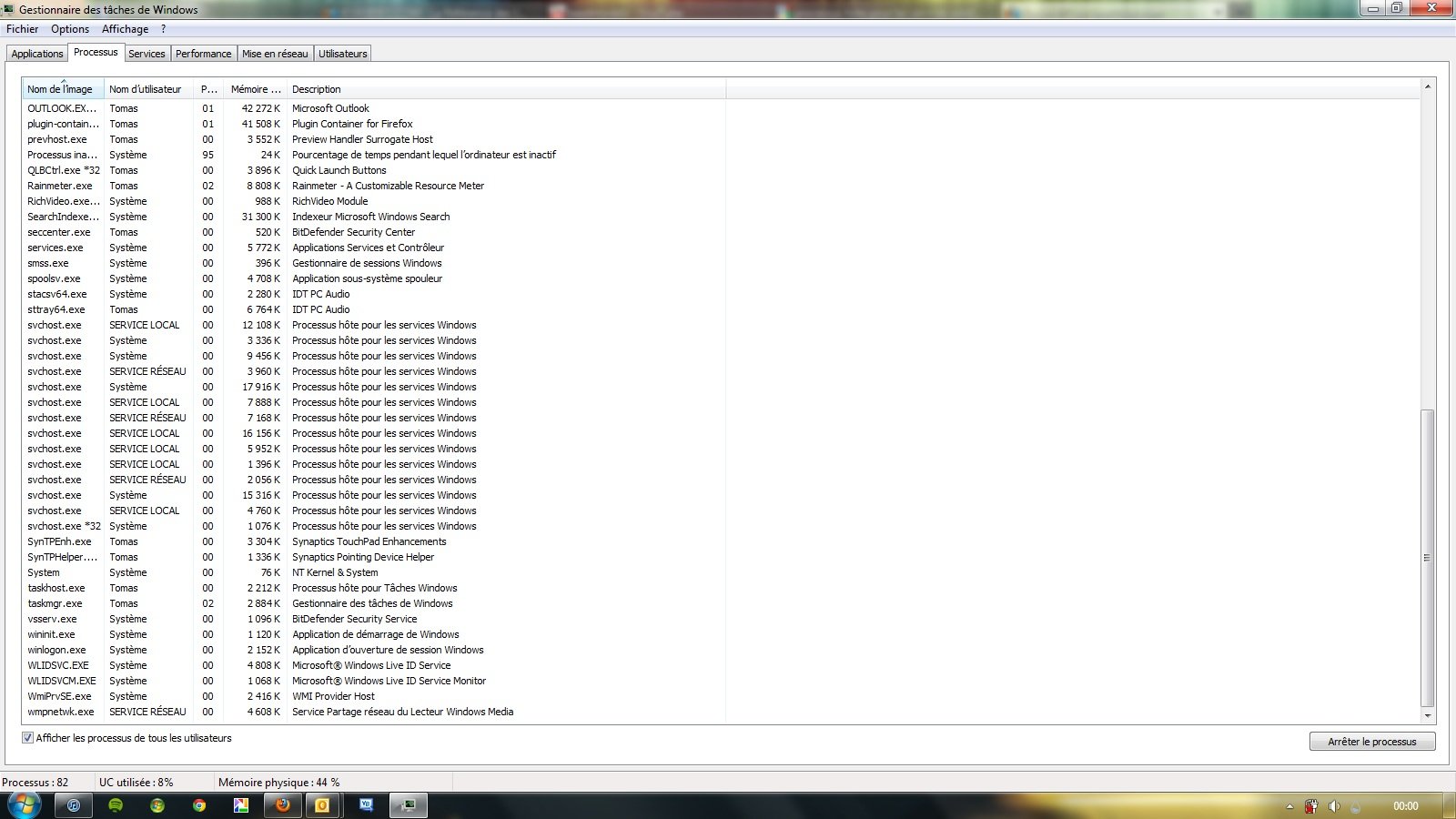Sort by Nom d'utilisateur column header
The height and width of the screenshot is (819, 1456).
coord(149,89)
